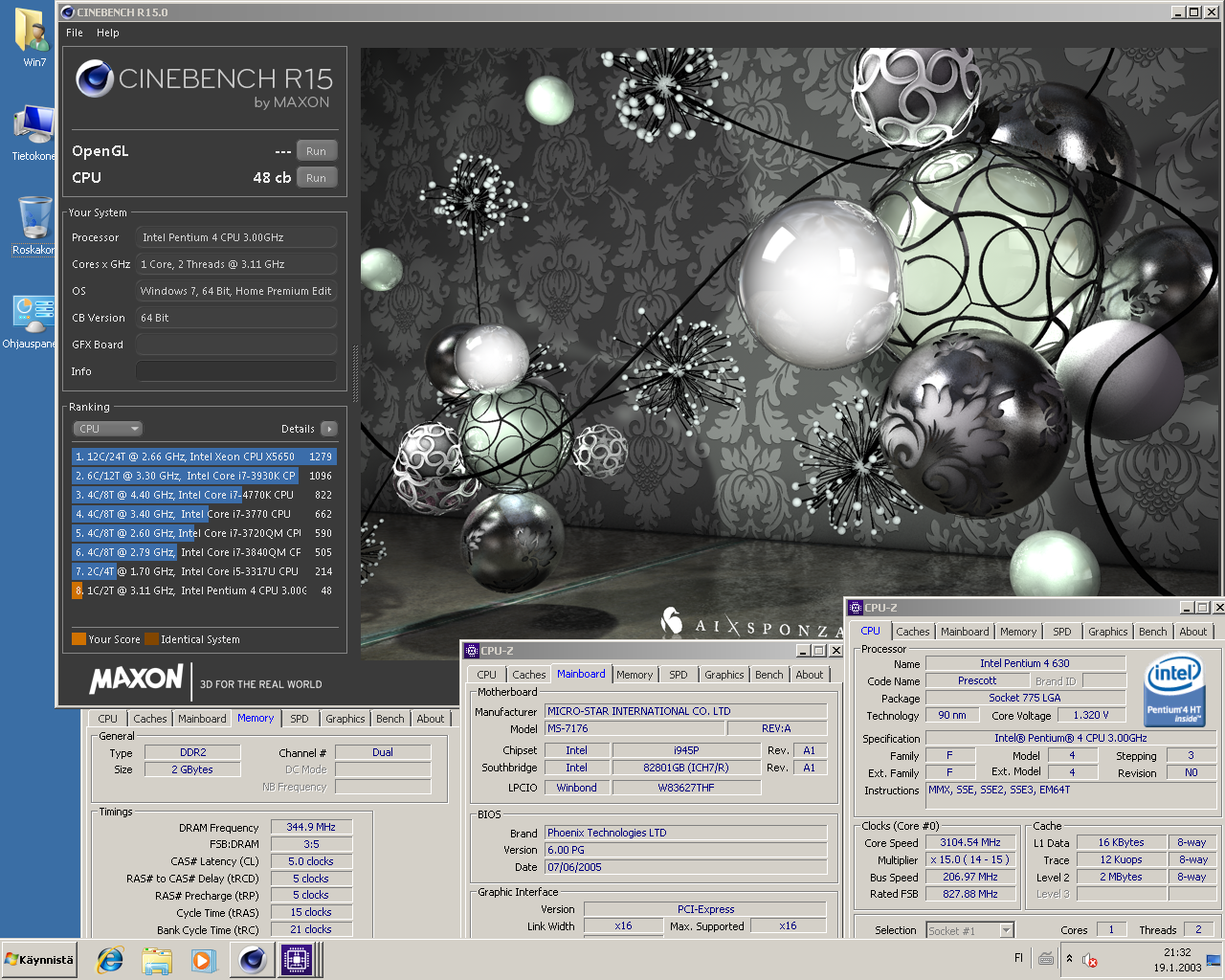Click the Southbridge 82801GB (ICH7/R) value
1225x980 pixels.
point(686,768)
